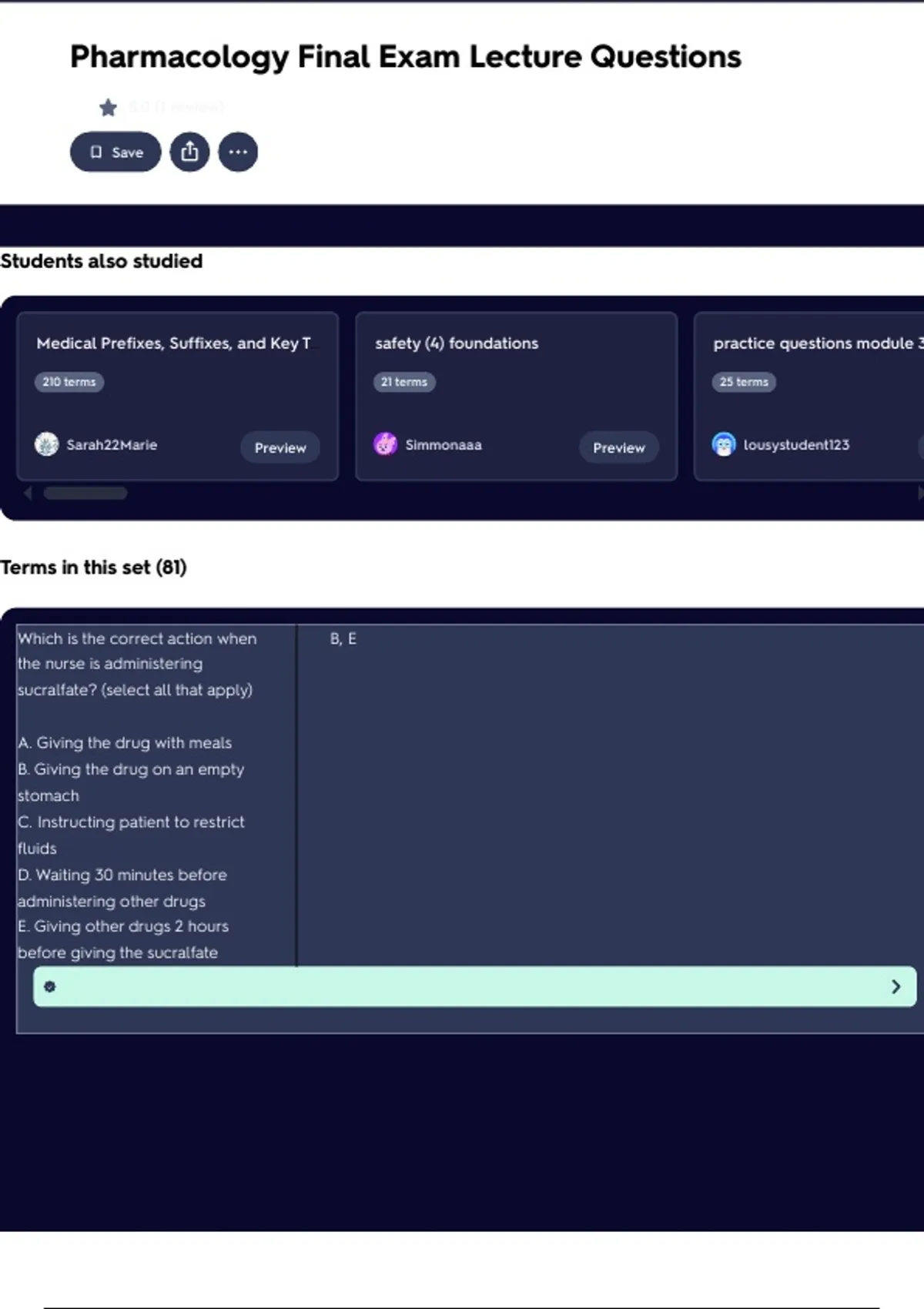
Task: Click the Sarah22Marie username
Action: tap(112, 445)
